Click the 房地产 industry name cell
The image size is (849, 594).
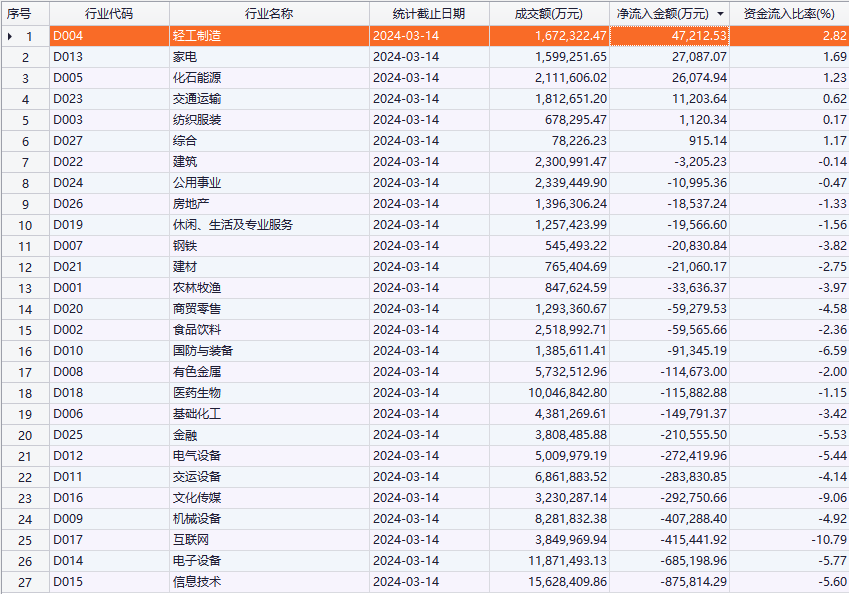point(190,204)
